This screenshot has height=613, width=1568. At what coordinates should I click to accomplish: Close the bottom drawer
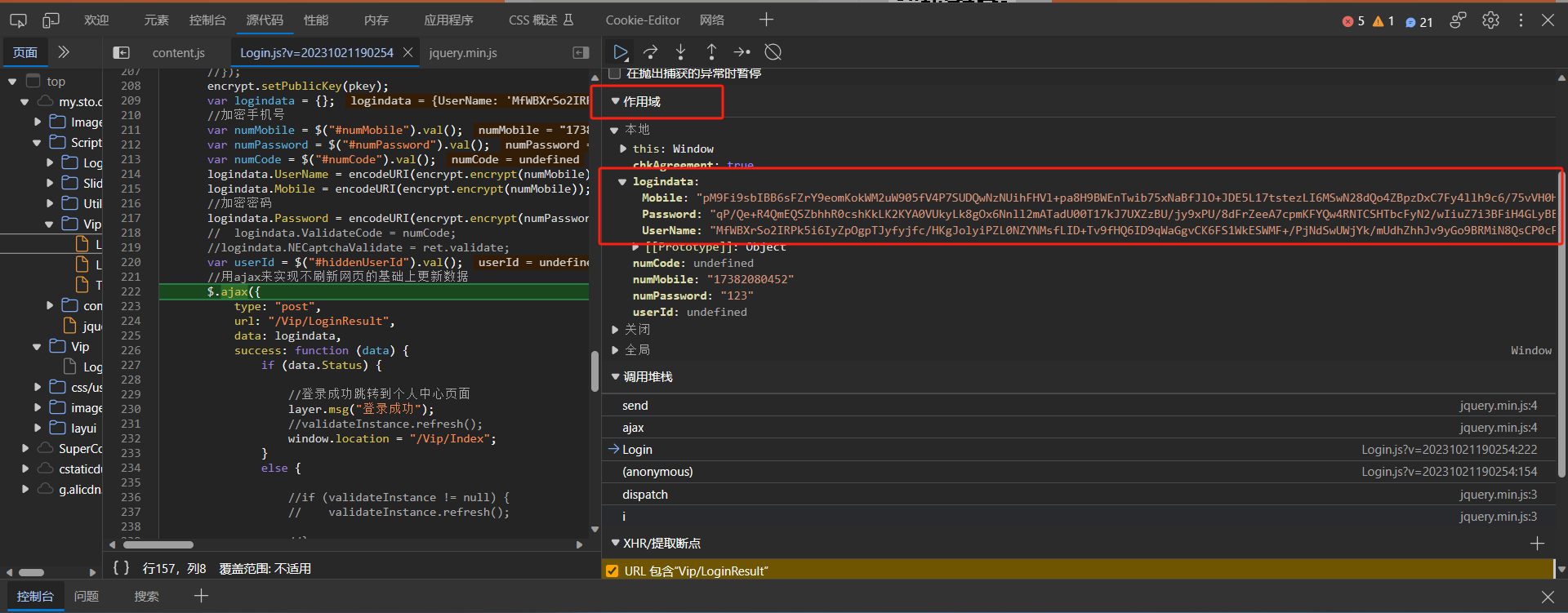(1548, 597)
